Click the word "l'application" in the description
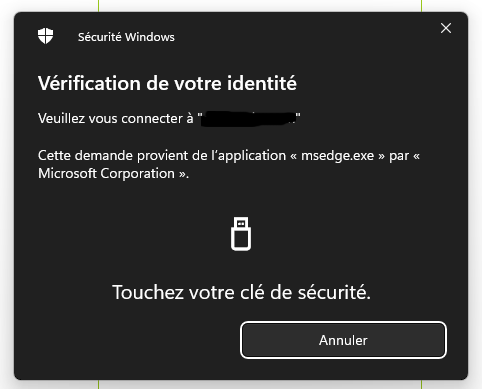The image size is (482, 389). 248,156
